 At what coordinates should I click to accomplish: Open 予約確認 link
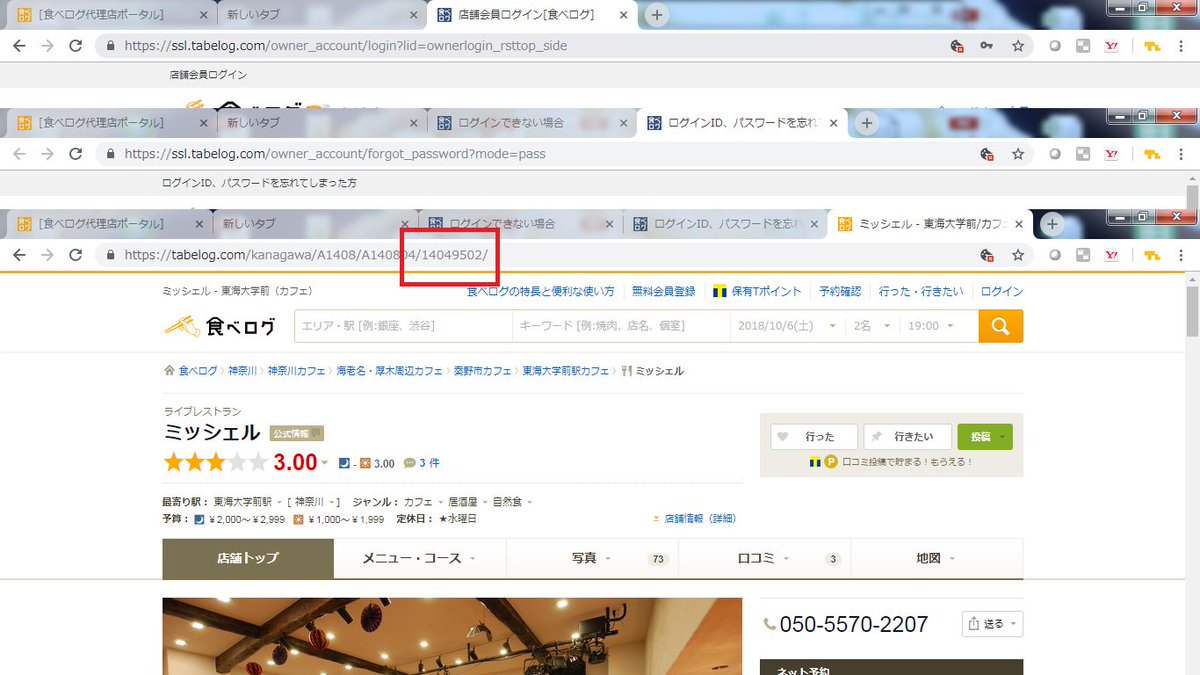tap(839, 291)
